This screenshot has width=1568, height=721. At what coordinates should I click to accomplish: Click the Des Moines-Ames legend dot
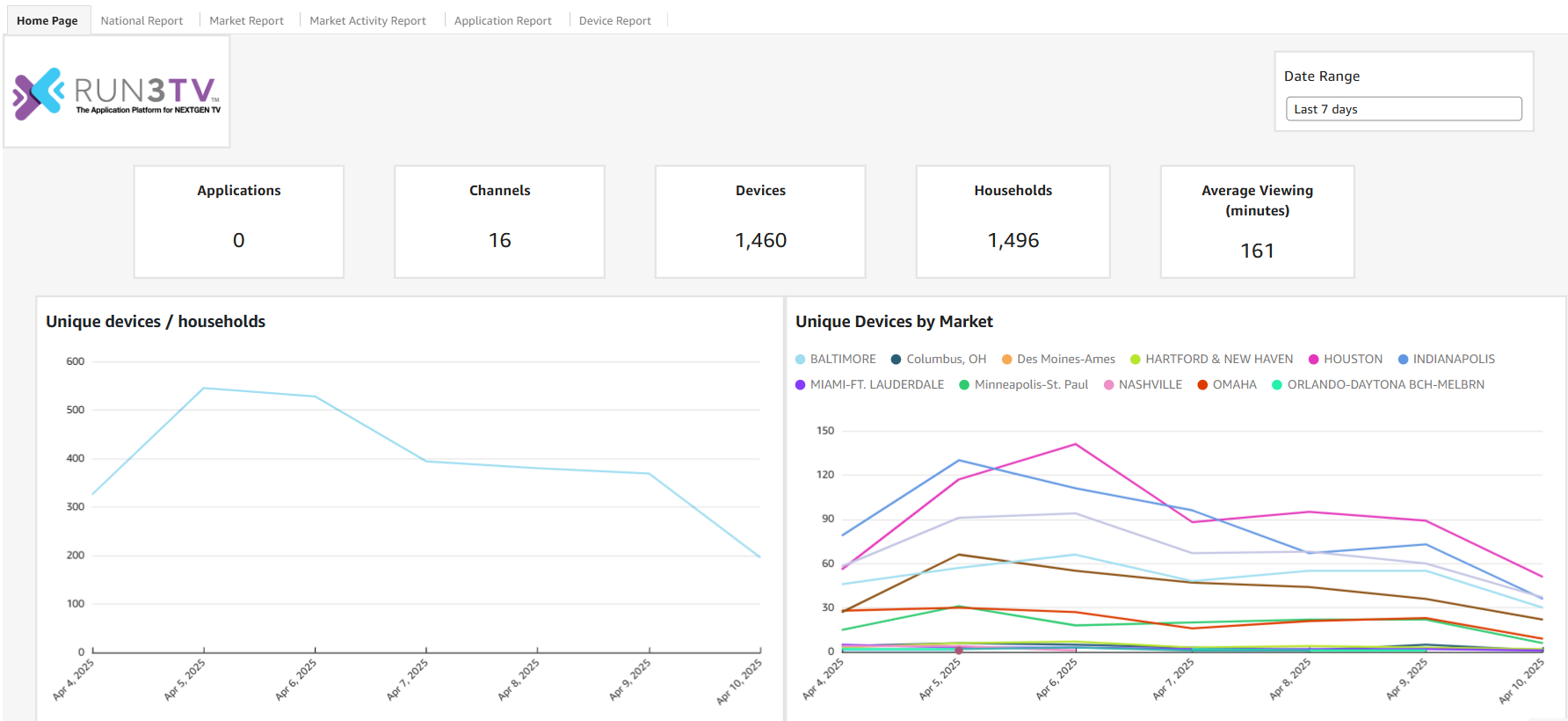tap(1007, 360)
